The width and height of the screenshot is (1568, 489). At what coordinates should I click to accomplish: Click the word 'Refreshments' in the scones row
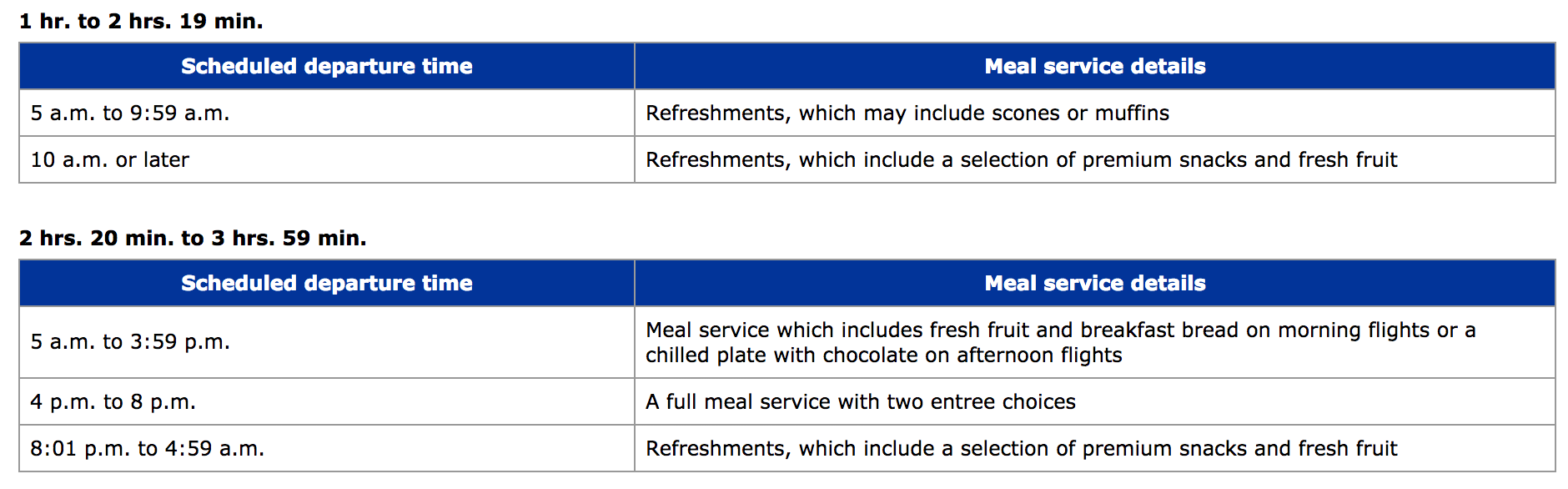click(717, 113)
